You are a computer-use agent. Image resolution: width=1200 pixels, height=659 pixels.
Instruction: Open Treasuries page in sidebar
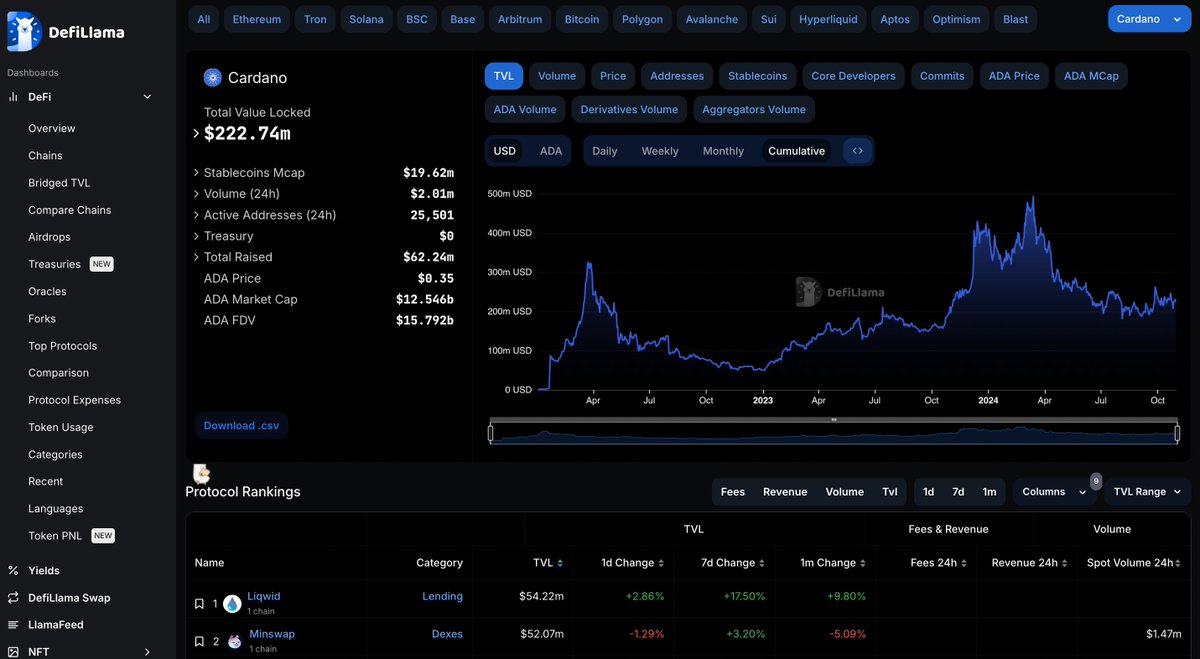pyautogui.click(x=54, y=264)
